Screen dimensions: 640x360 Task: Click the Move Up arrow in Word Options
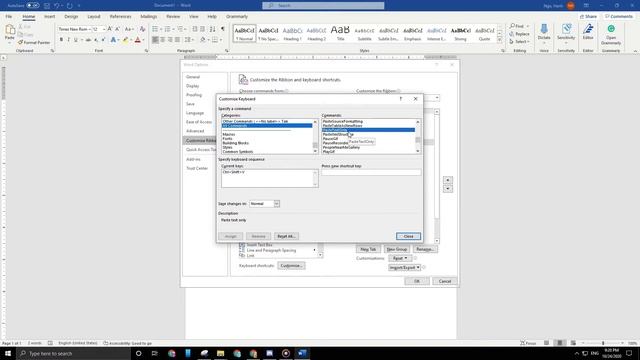point(448,180)
